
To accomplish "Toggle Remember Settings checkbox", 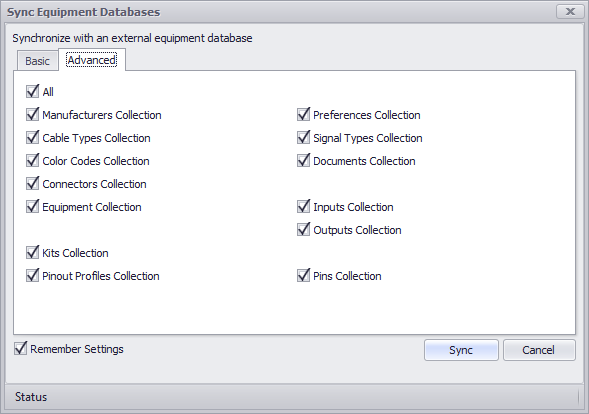I will pos(20,349).
